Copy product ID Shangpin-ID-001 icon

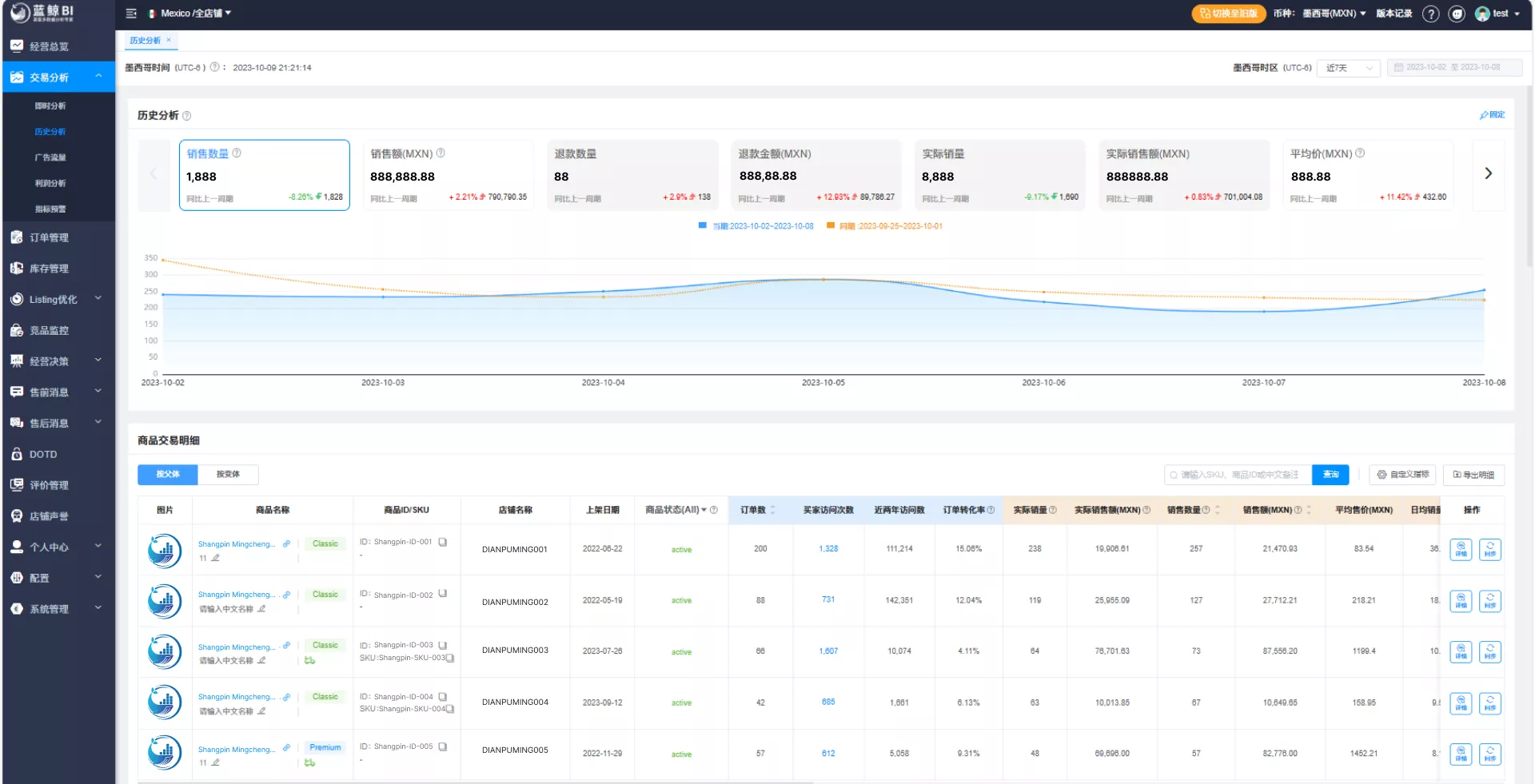tap(442, 542)
